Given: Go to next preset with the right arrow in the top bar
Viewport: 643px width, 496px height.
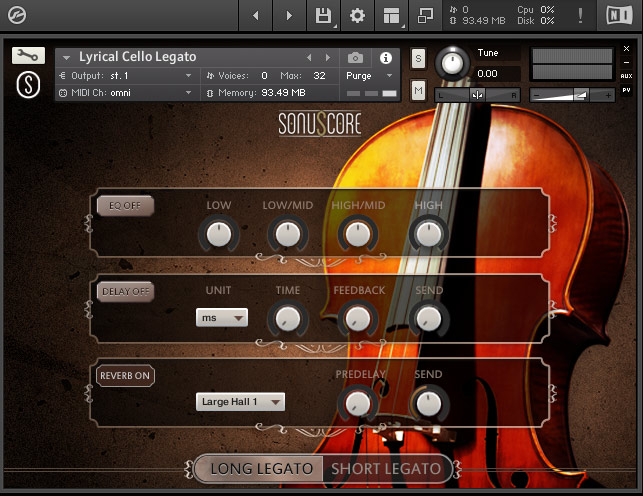Looking at the screenshot, I should point(290,16).
